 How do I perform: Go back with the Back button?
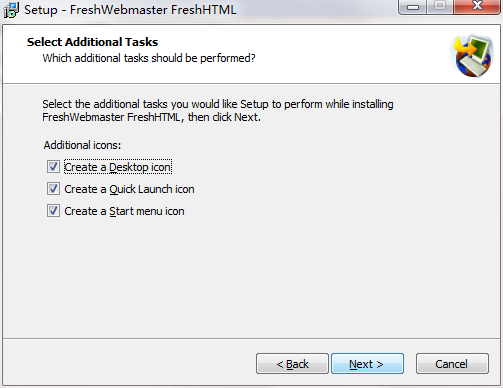(x=292, y=364)
